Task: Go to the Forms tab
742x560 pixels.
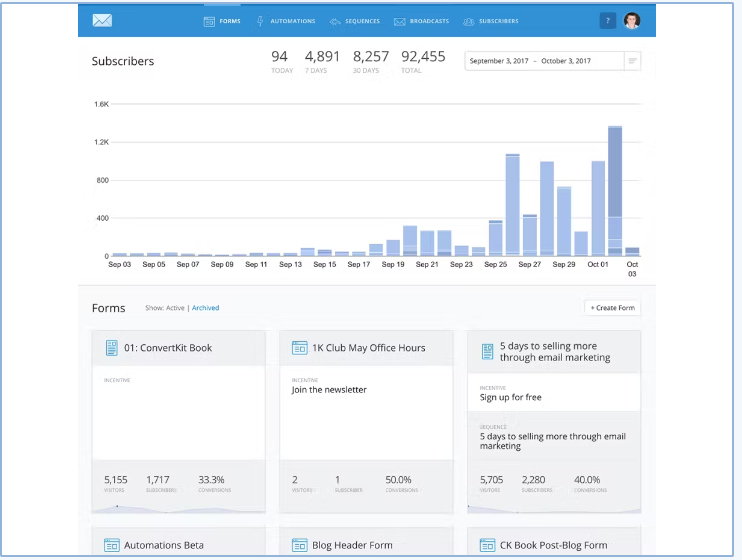Action: [x=222, y=21]
